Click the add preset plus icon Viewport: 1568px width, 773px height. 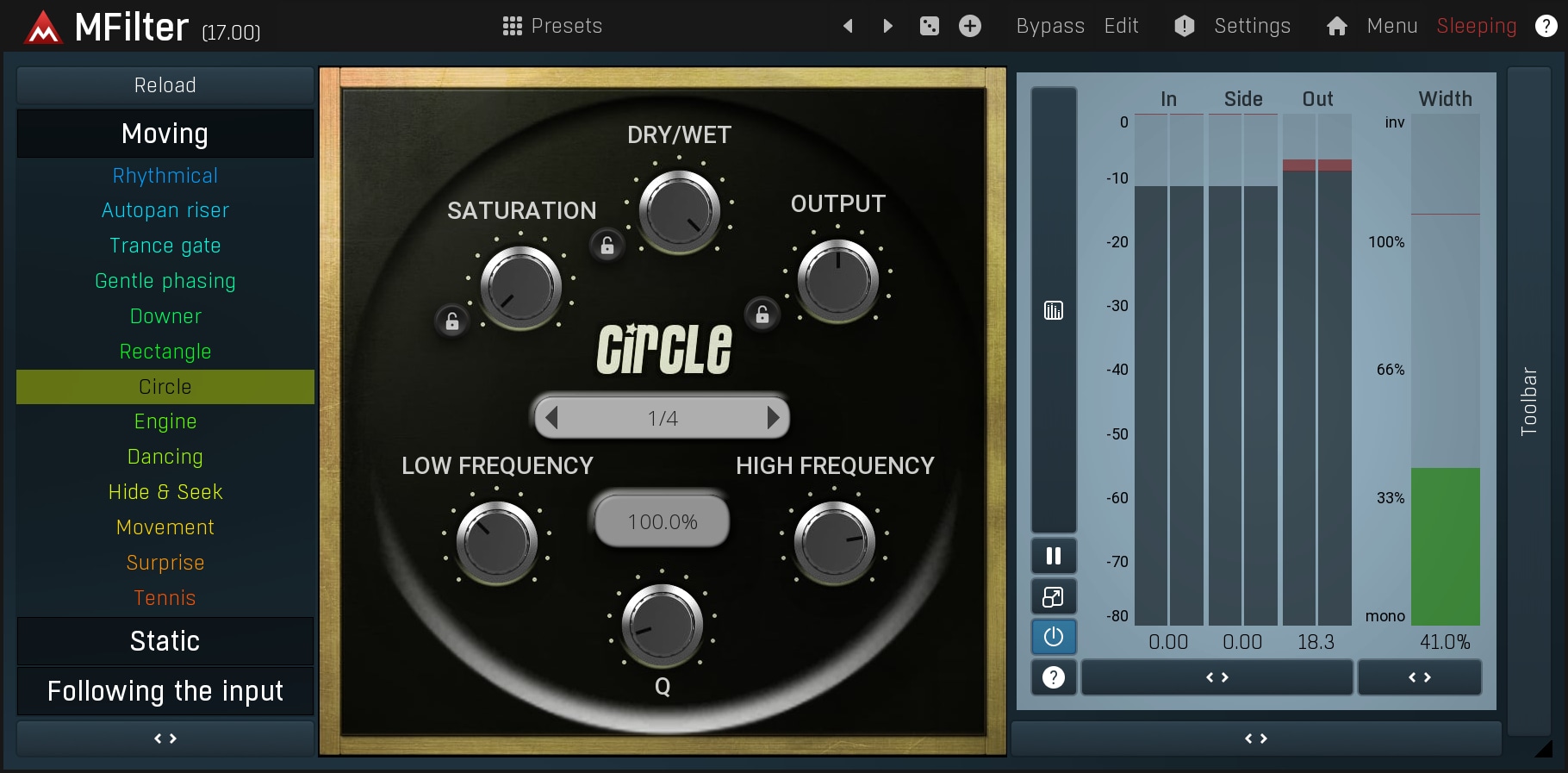pos(970,26)
